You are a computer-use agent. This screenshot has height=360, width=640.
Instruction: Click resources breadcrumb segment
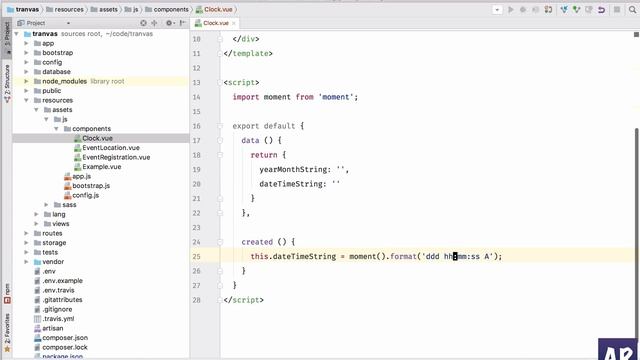click(x=64, y=9)
